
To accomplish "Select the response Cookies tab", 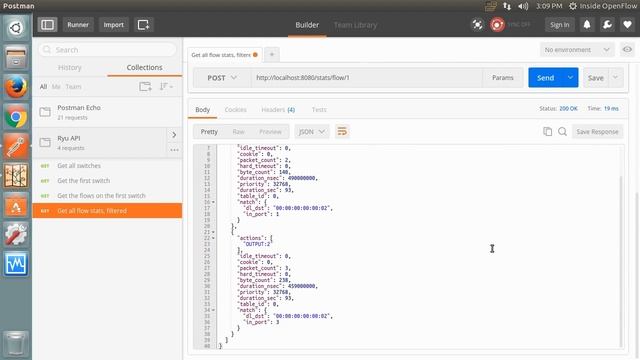I will point(236,109).
